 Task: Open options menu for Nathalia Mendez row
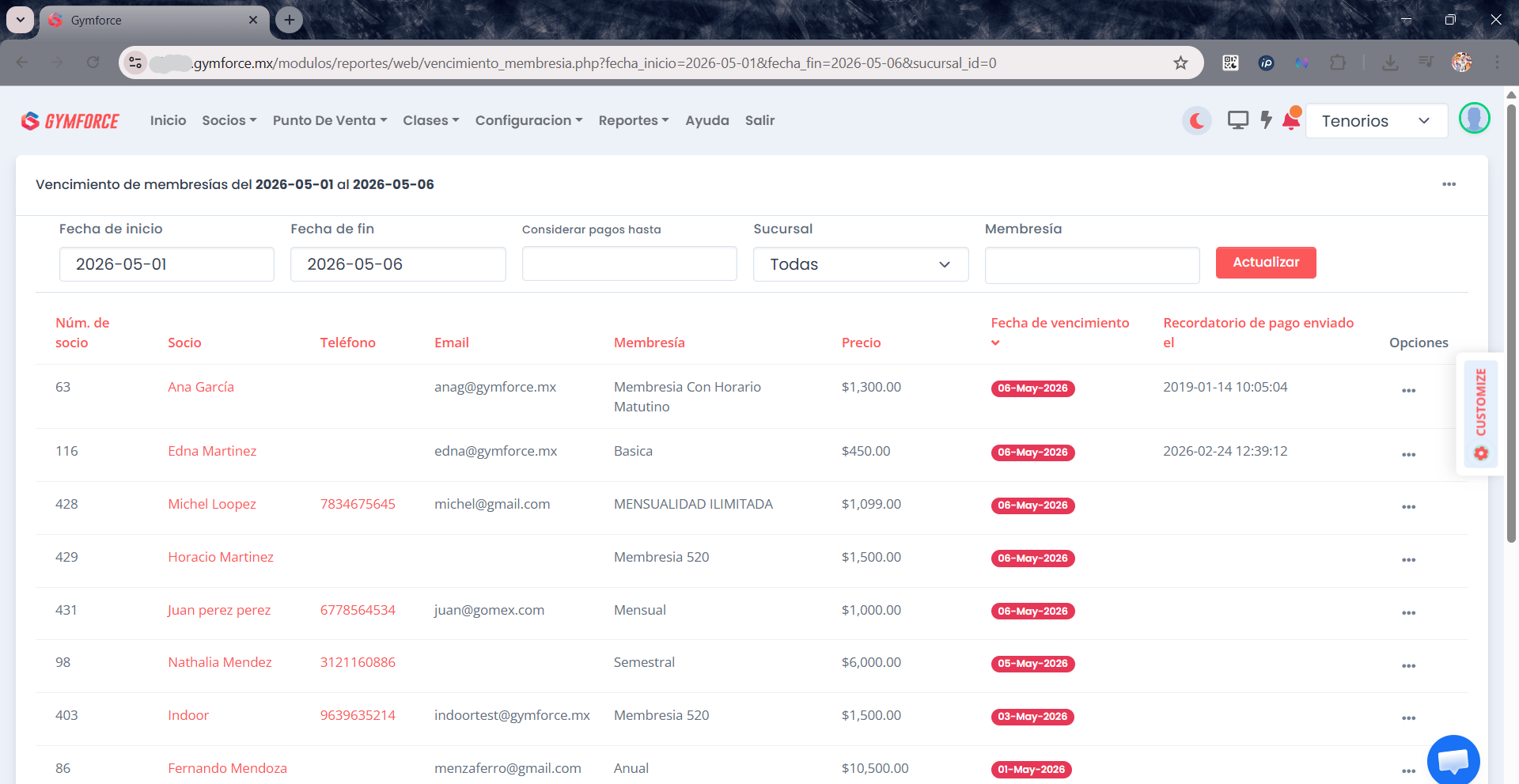(x=1408, y=666)
